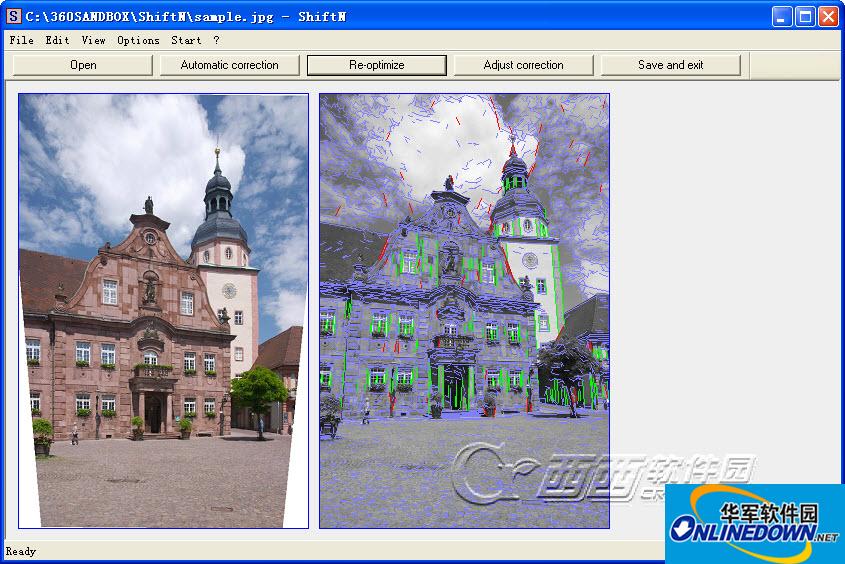Open the Options menu
Viewport: 845px width, 564px height.
138,40
